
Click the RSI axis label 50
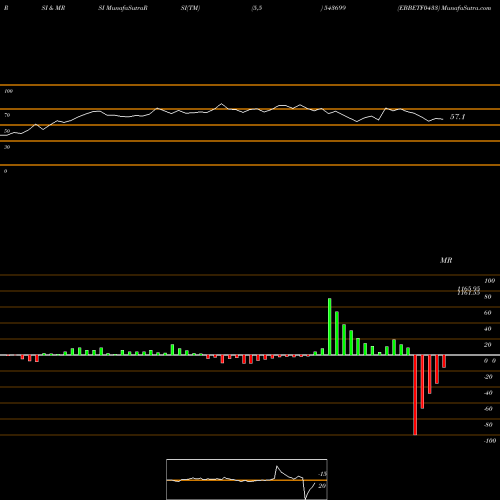tap(7, 131)
